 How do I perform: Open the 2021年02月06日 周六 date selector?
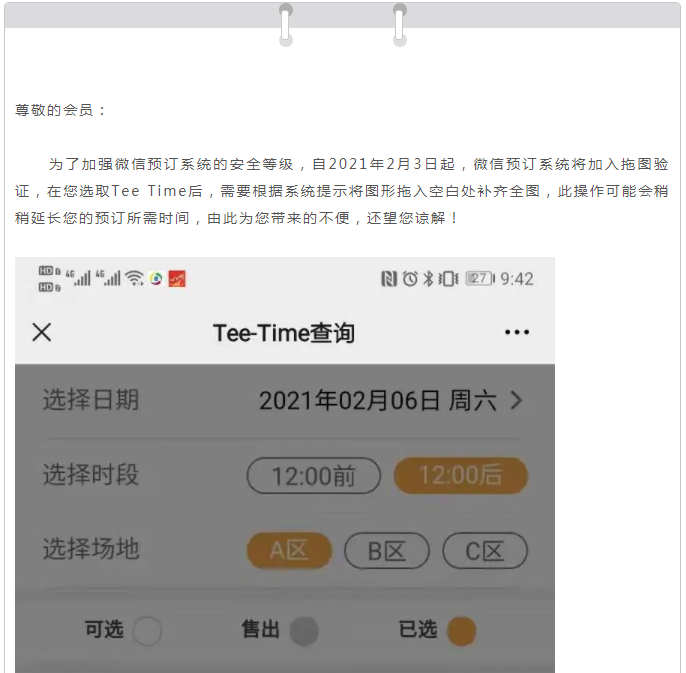coord(378,400)
